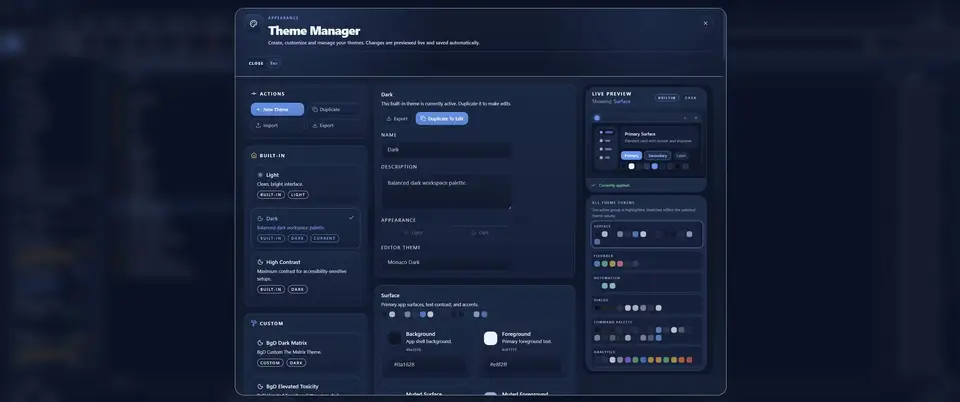Click the Primary Surface preview card
This screenshot has width=960, height=402.
(x=659, y=137)
